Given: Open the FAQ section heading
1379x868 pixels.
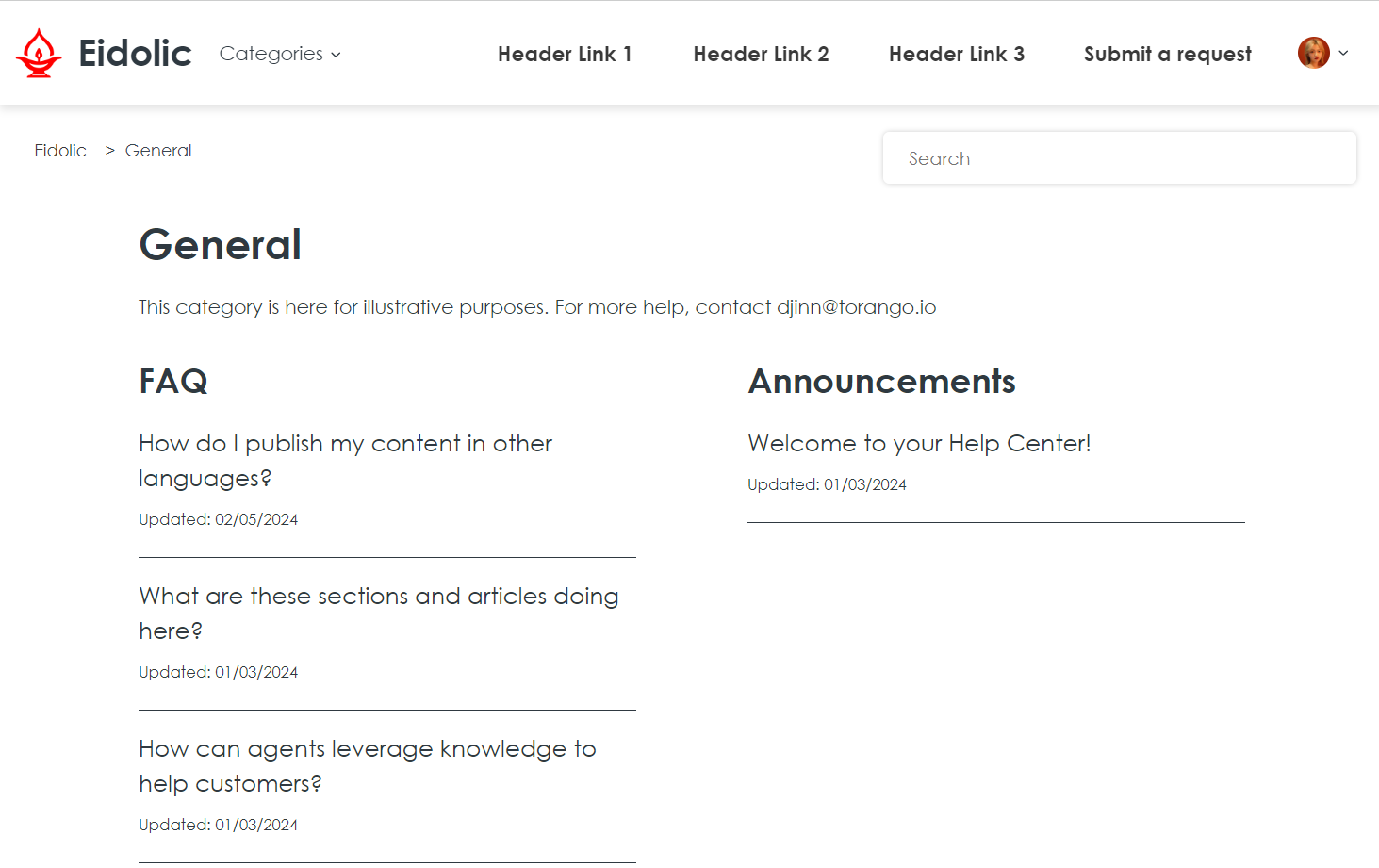Looking at the screenshot, I should click(x=173, y=382).
